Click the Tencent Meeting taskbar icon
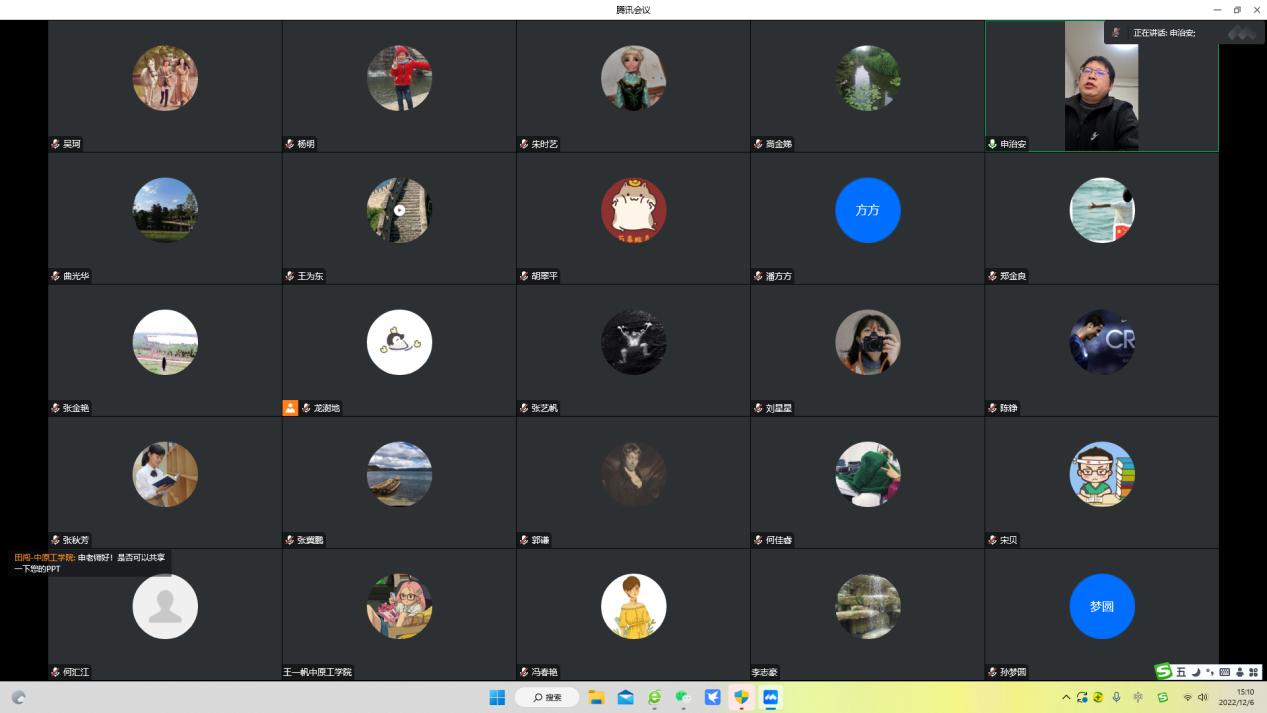Viewport: 1267px width, 713px height. click(x=771, y=697)
